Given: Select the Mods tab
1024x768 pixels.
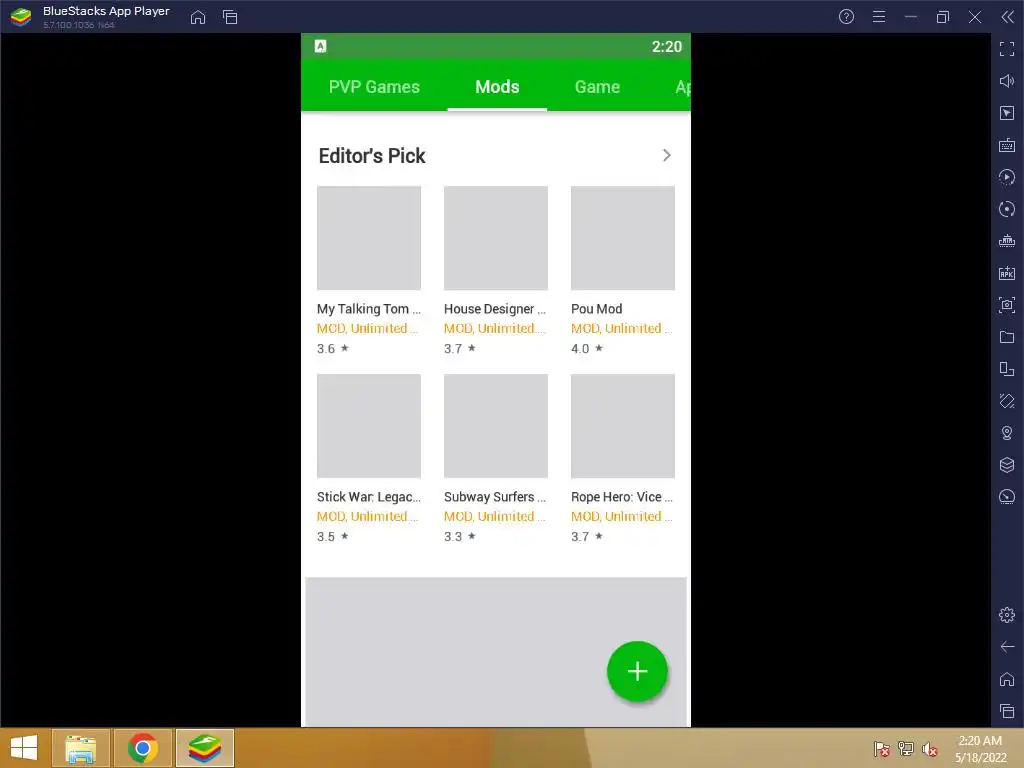Looking at the screenshot, I should coord(497,87).
